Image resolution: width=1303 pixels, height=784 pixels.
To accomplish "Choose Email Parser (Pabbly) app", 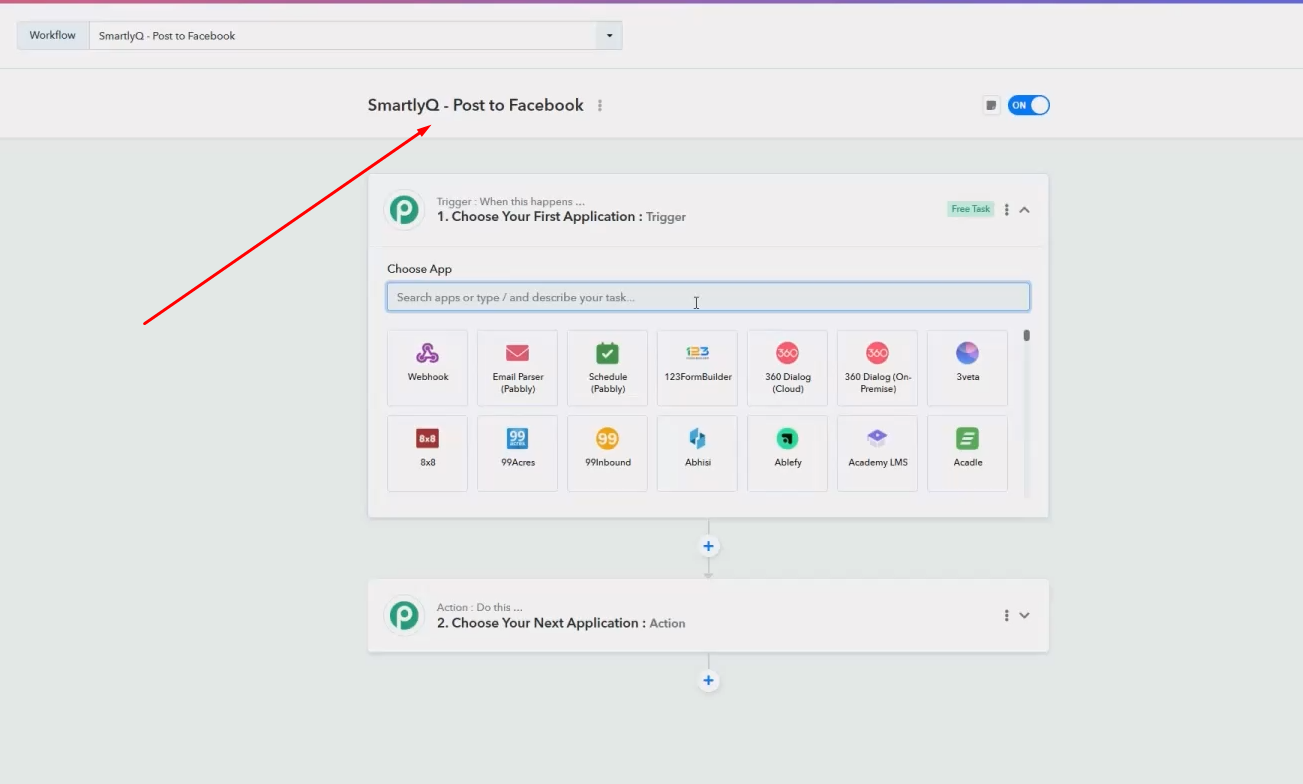I will 517,368.
